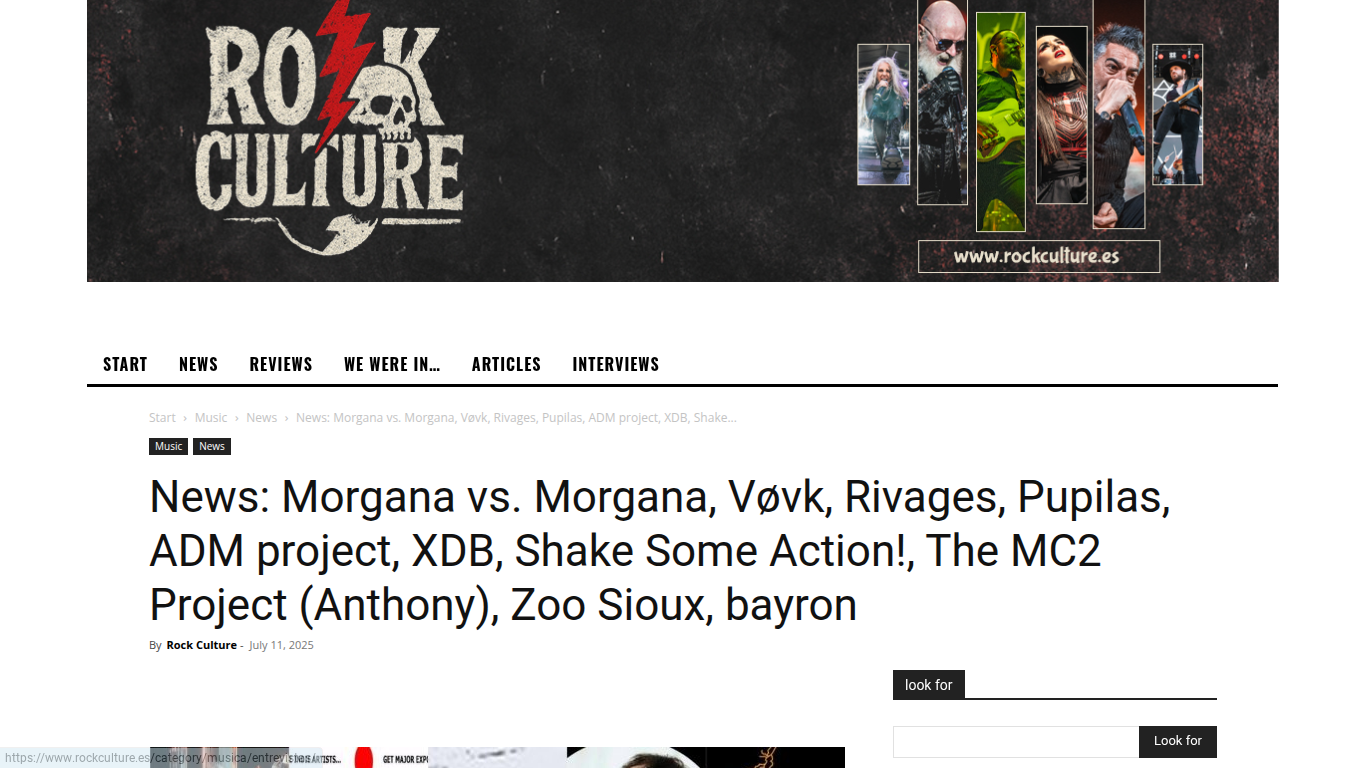Viewport: 1366px width, 768px height.
Task: Click the white-haired singer photo in banner
Action: pyautogui.click(x=884, y=115)
